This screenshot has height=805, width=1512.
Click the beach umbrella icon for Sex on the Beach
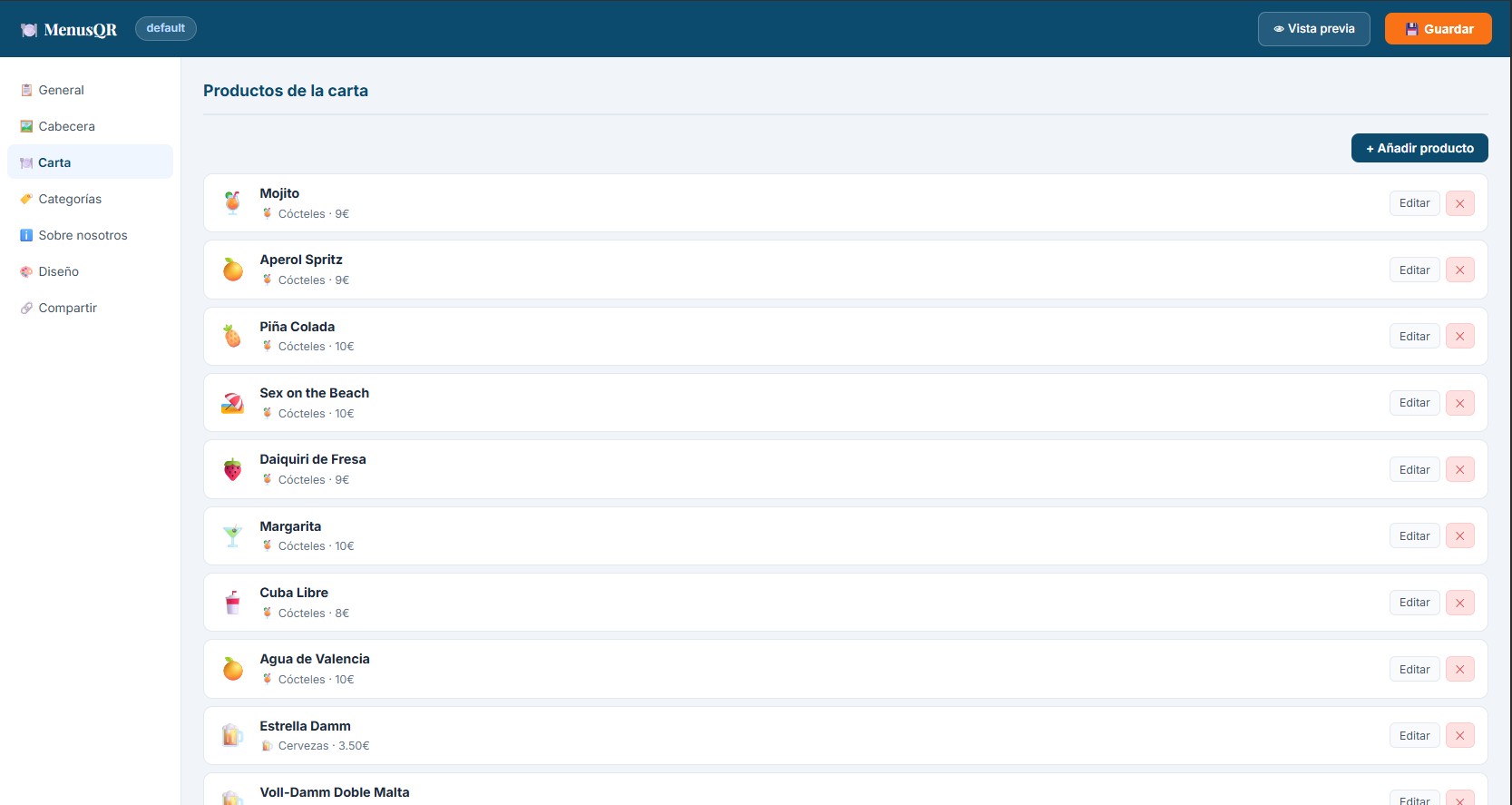(x=233, y=403)
